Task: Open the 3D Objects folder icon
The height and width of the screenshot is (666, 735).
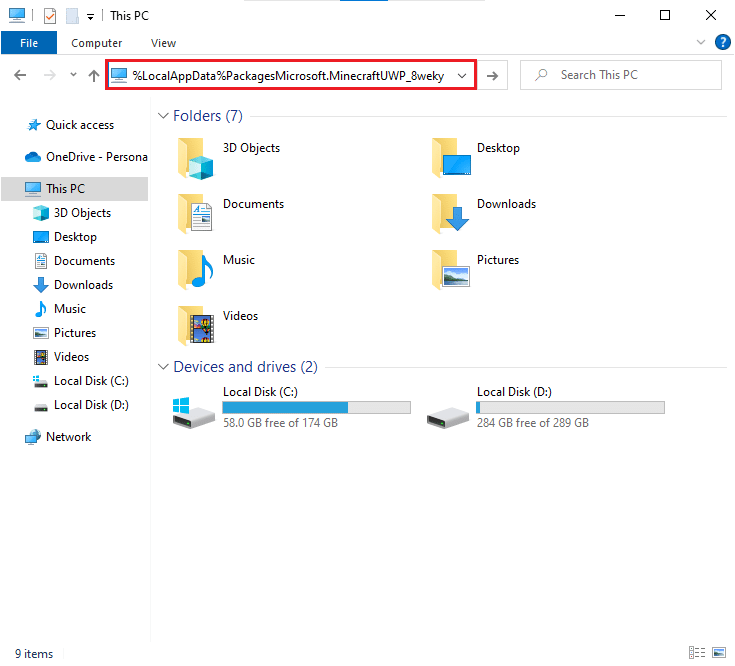Action: click(196, 157)
